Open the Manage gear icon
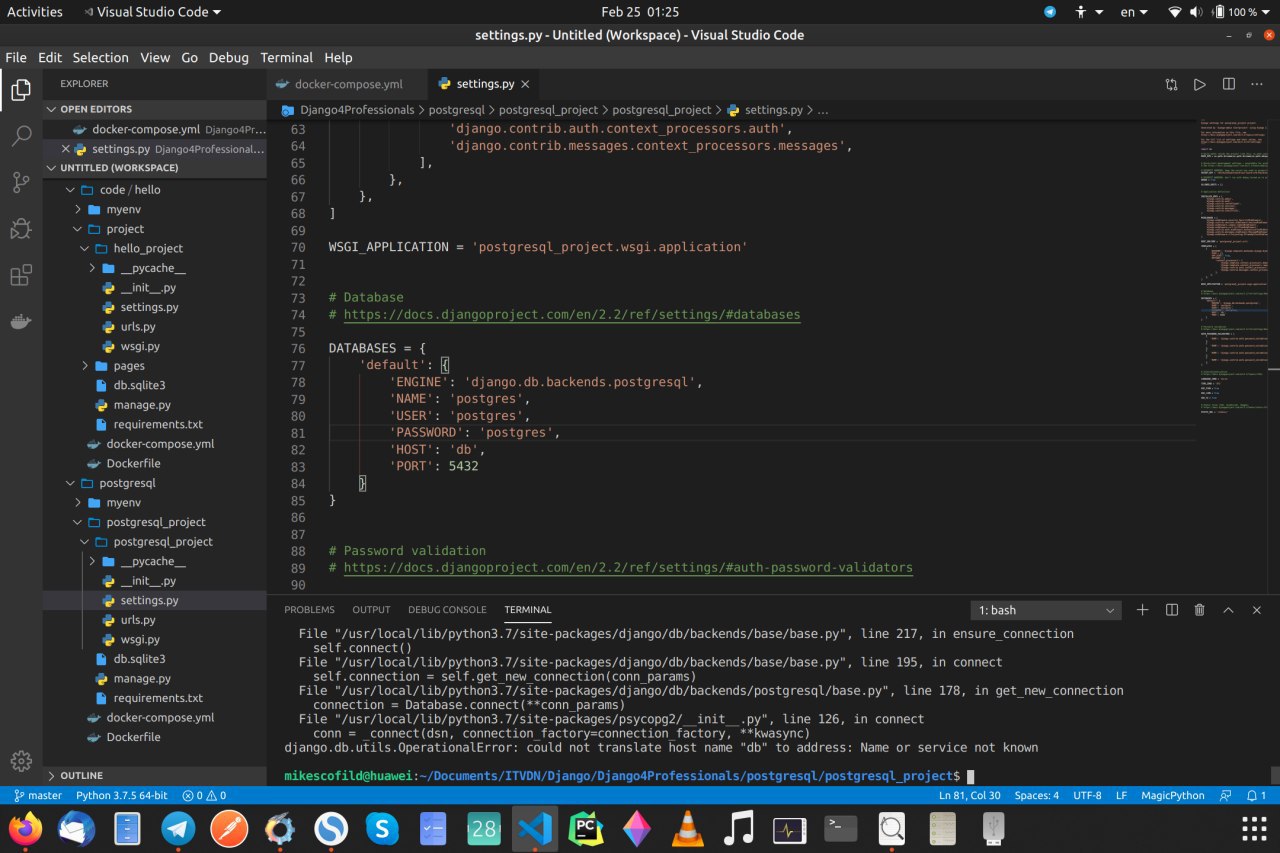The image size is (1280, 853). pos(21,761)
